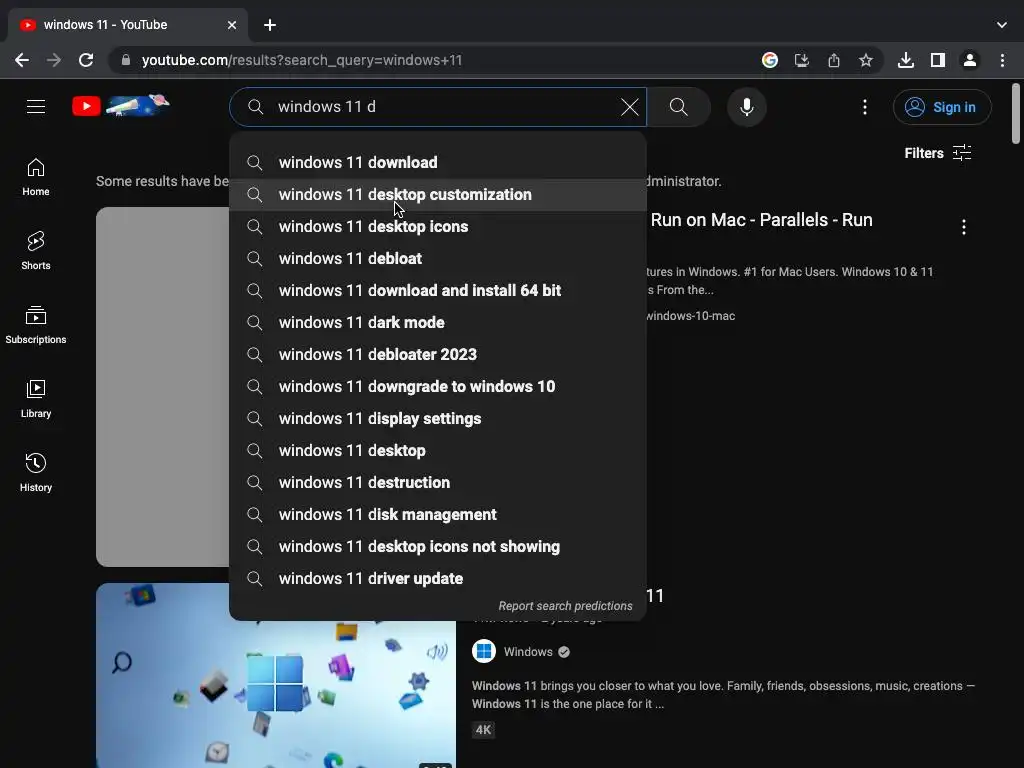
Task: Click the Sign in button
Action: (x=942, y=107)
